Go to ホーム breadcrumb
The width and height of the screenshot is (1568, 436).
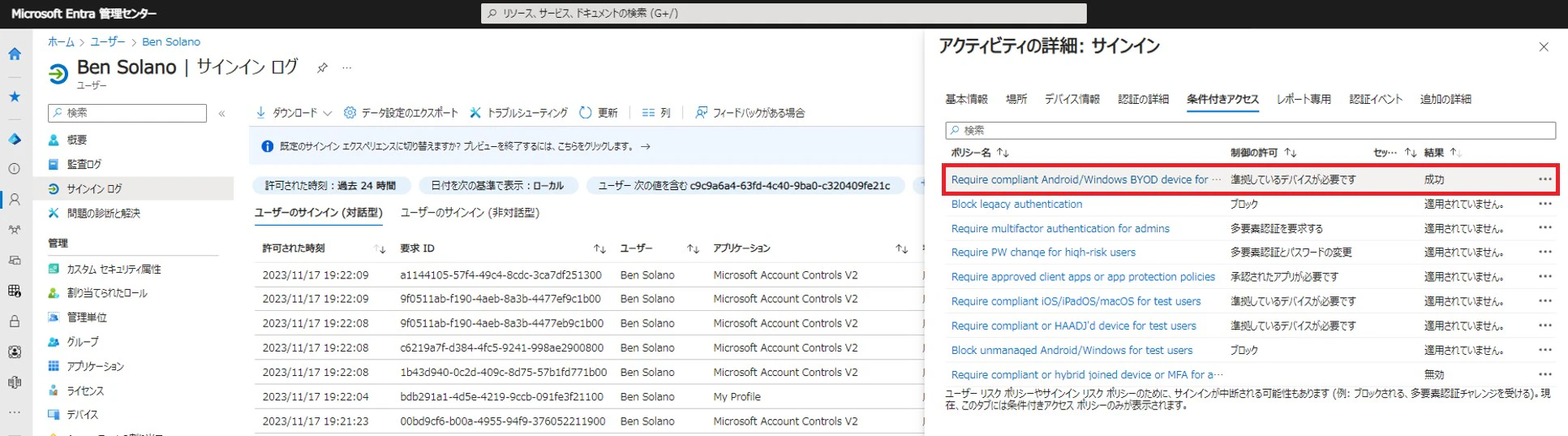(x=61, y=41)
